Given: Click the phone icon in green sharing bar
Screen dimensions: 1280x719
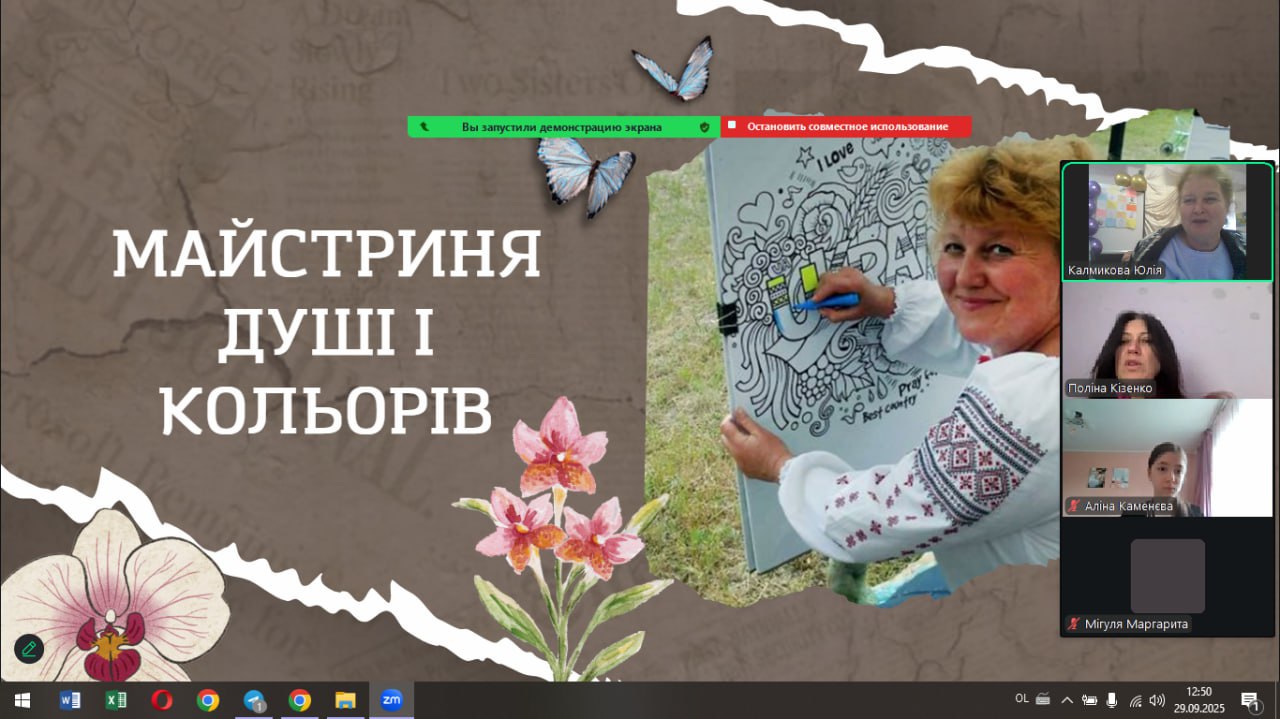Looking at the screenshot, I should pos(424,127).
